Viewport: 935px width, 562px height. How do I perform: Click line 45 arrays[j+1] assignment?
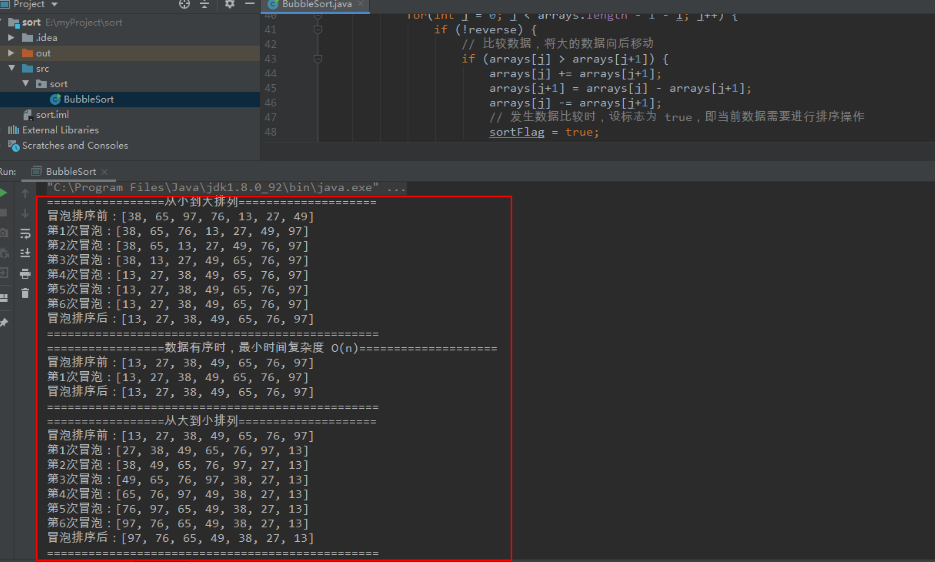(x=620, y=88)
